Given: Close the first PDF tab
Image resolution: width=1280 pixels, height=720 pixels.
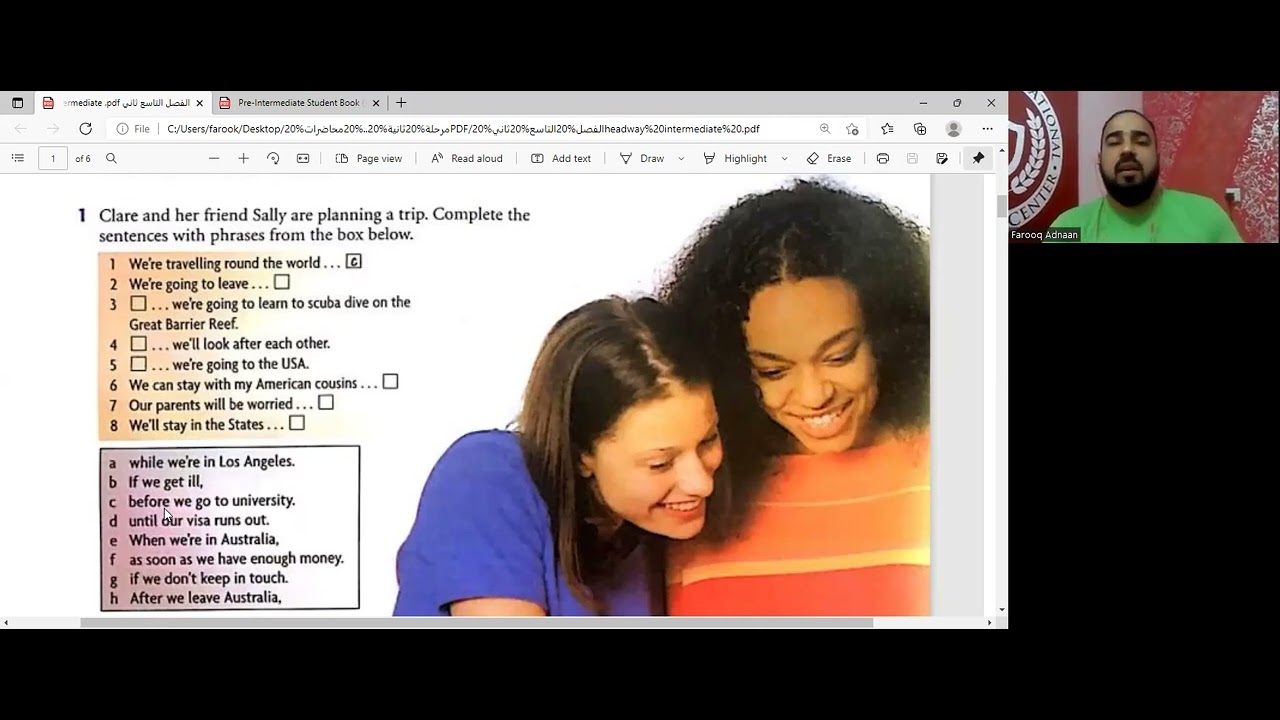Looking at the screenshot, I should pos(199,103).
